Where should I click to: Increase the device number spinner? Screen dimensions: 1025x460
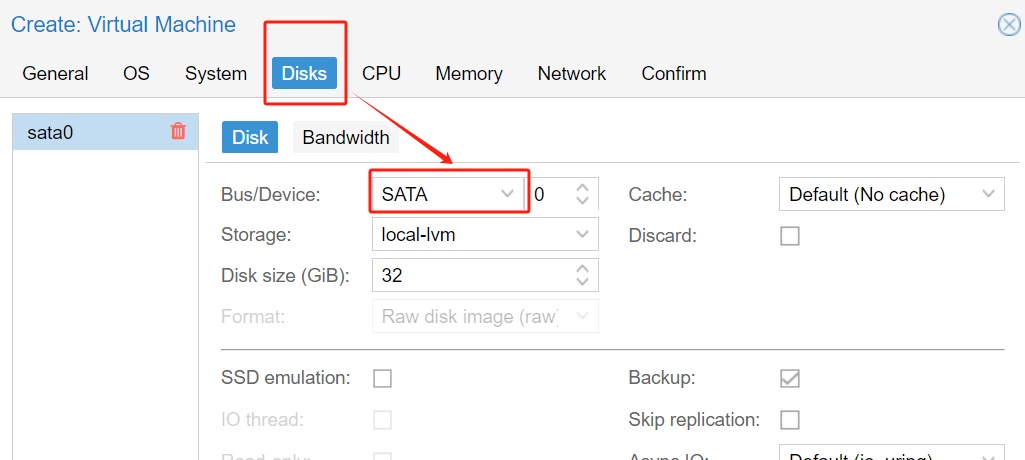pos(583,187)
